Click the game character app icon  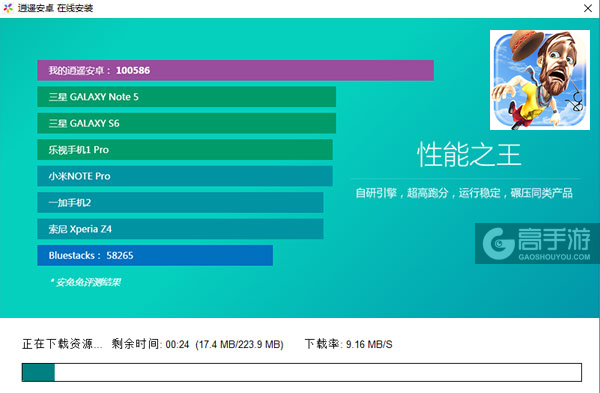point(540,80)
